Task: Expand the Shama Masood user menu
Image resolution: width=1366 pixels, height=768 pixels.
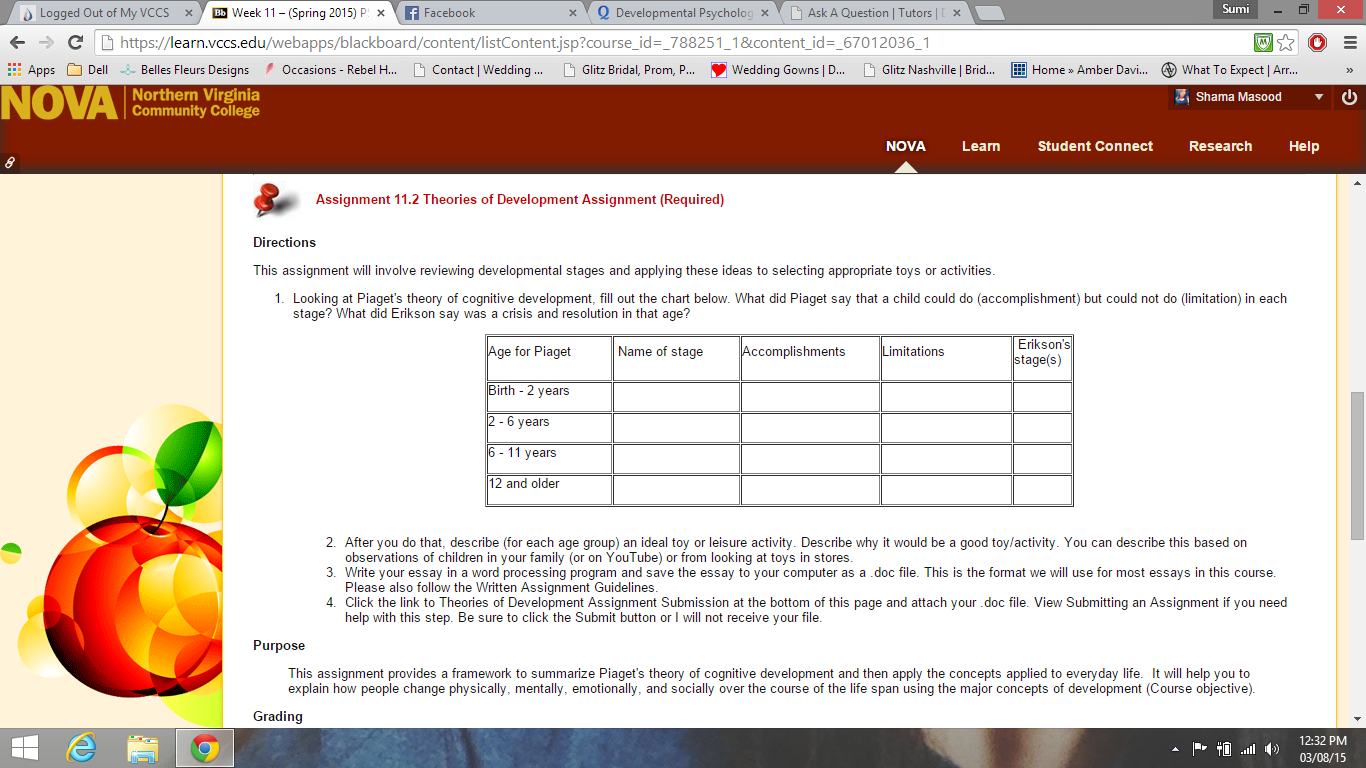Action: pos(1319,97)
